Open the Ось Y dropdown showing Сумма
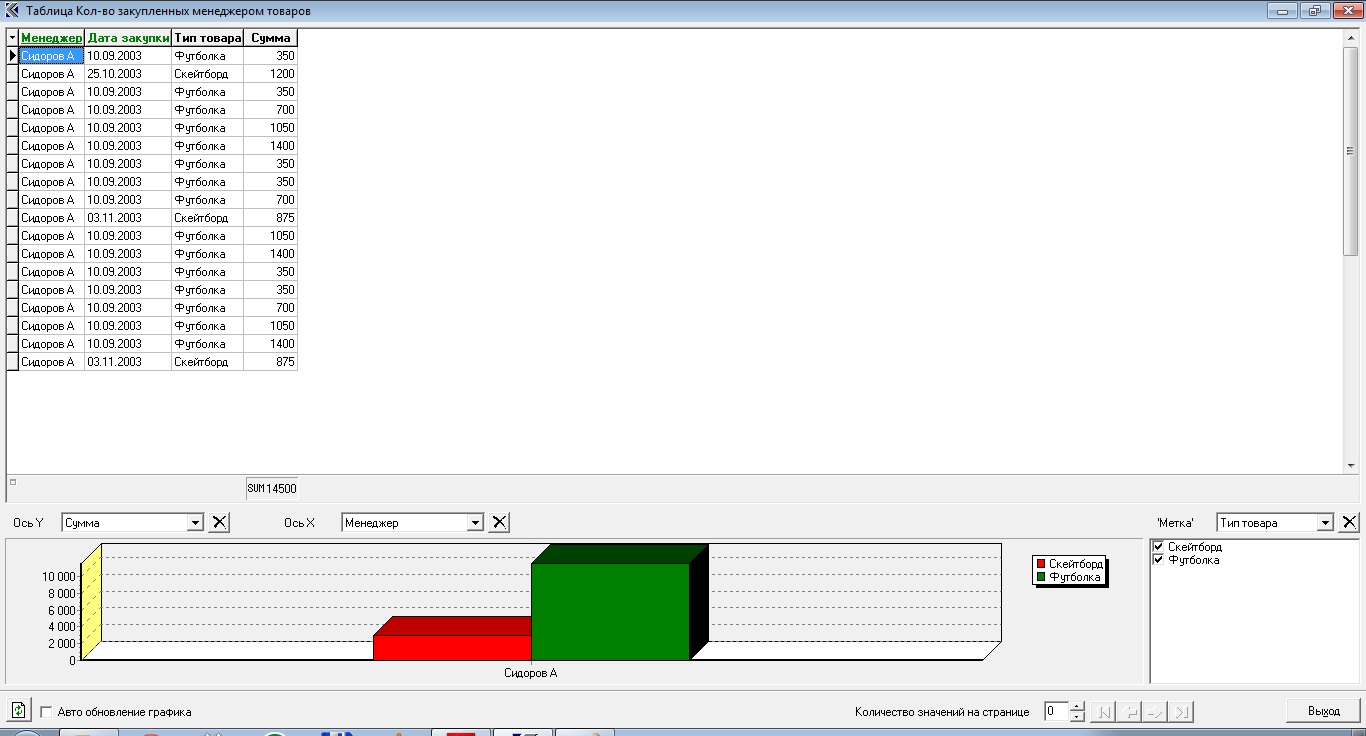 point(195,522)
